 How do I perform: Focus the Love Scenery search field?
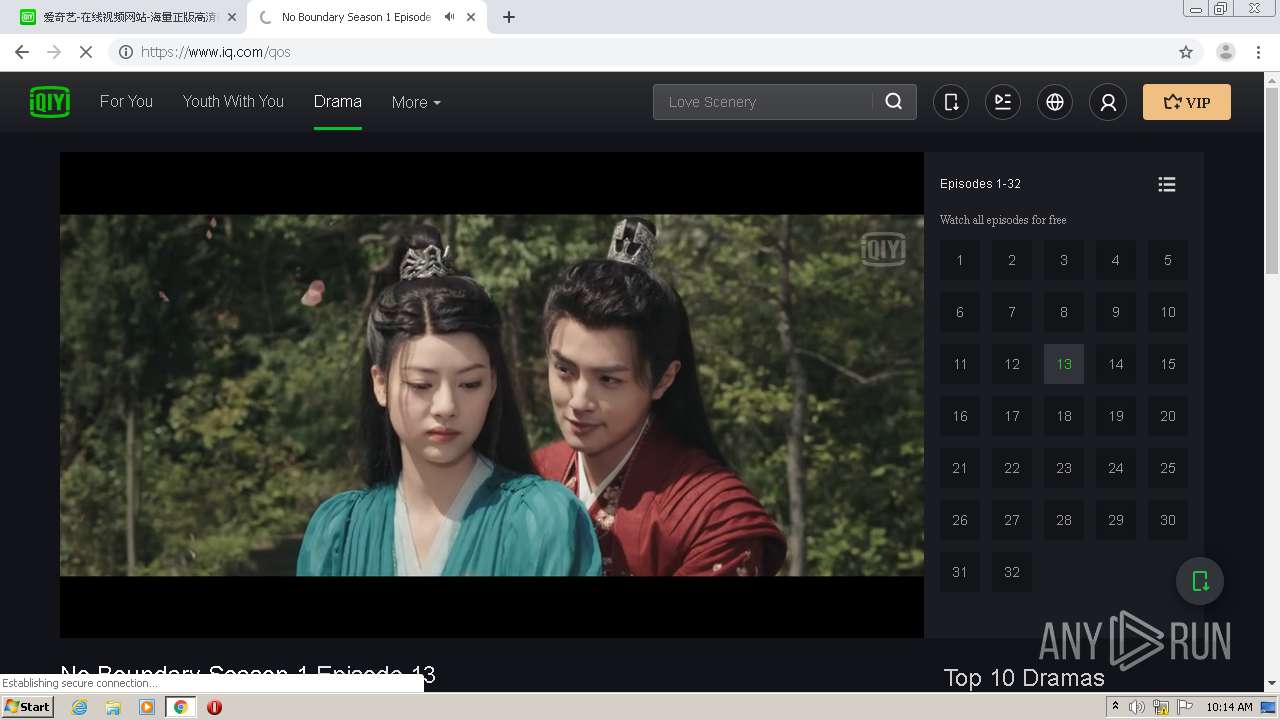click(762, 102)
